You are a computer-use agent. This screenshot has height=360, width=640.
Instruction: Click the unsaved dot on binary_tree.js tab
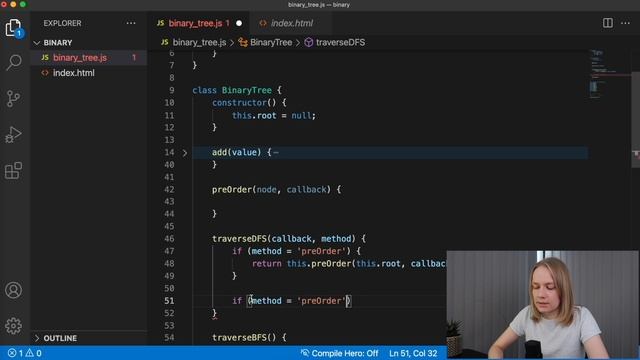click(x=239, y=23)
